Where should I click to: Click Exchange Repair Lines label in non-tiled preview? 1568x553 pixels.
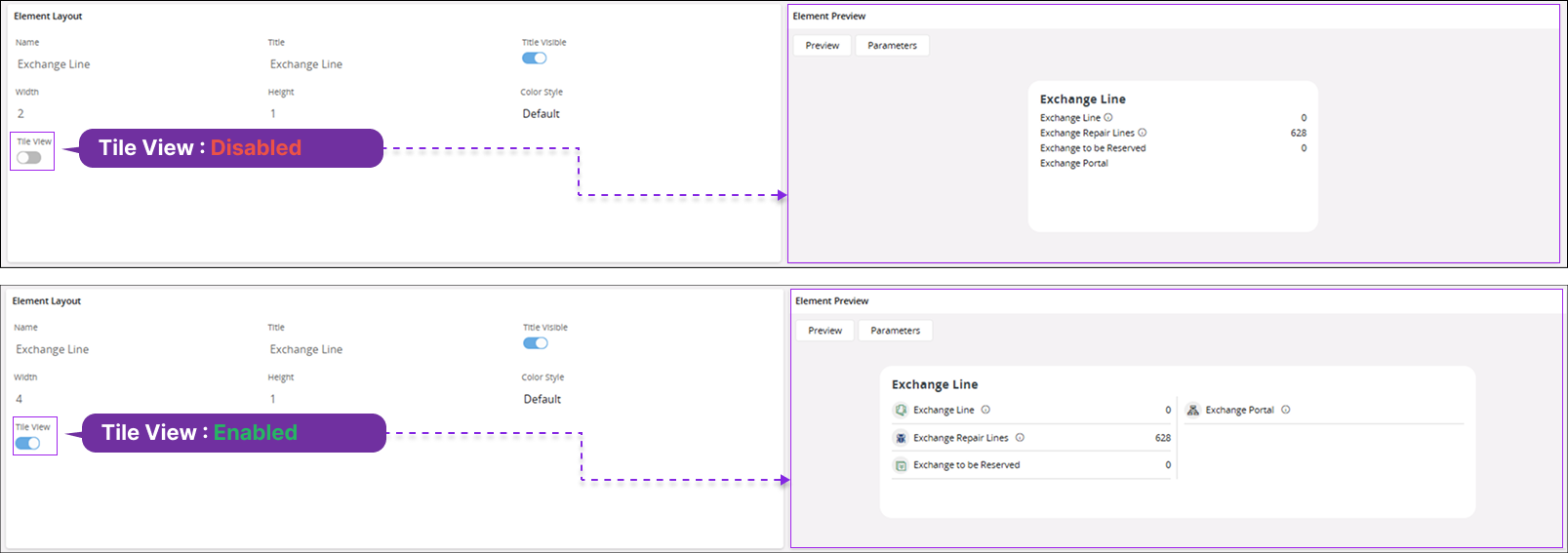coord(1087,134)
